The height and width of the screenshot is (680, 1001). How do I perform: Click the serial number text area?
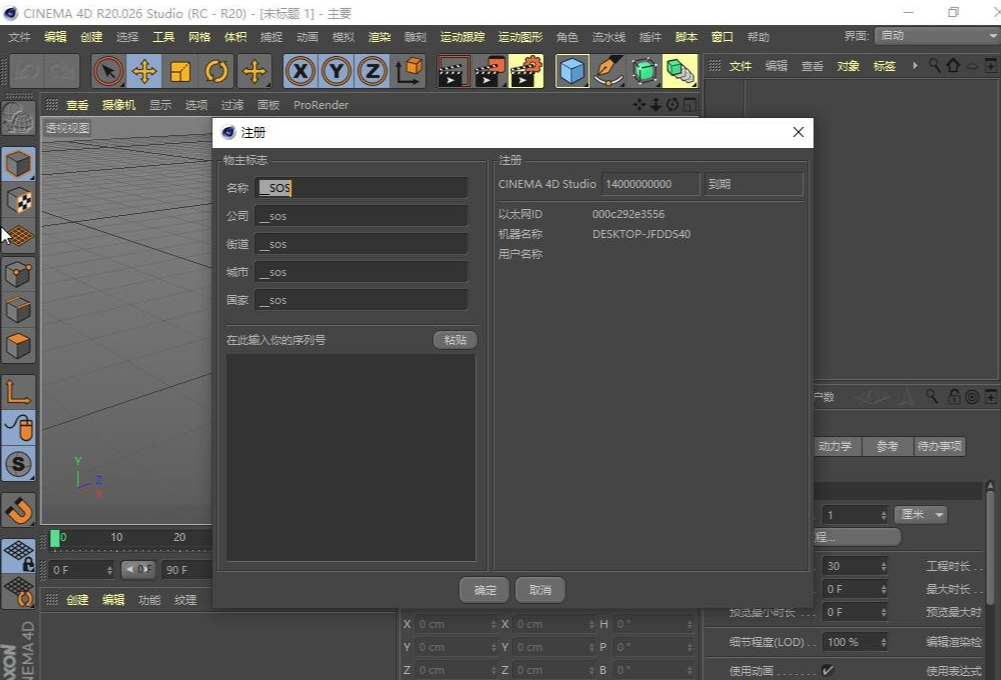(351, 458)
